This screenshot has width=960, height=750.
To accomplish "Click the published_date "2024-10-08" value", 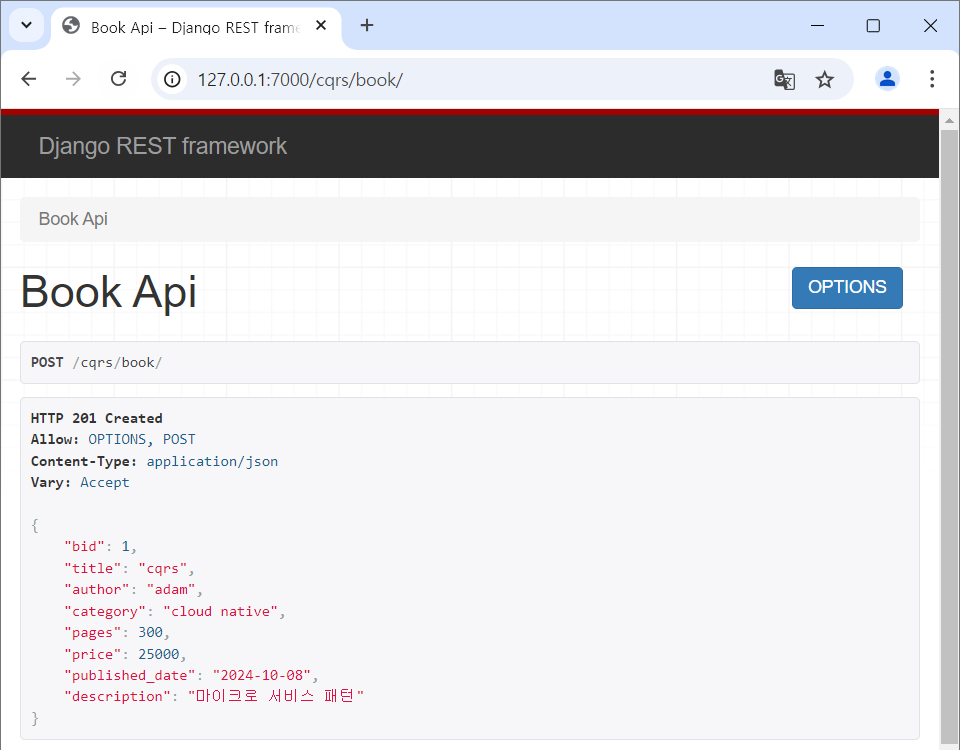I will pyautogui.click(x=261, y=675).
